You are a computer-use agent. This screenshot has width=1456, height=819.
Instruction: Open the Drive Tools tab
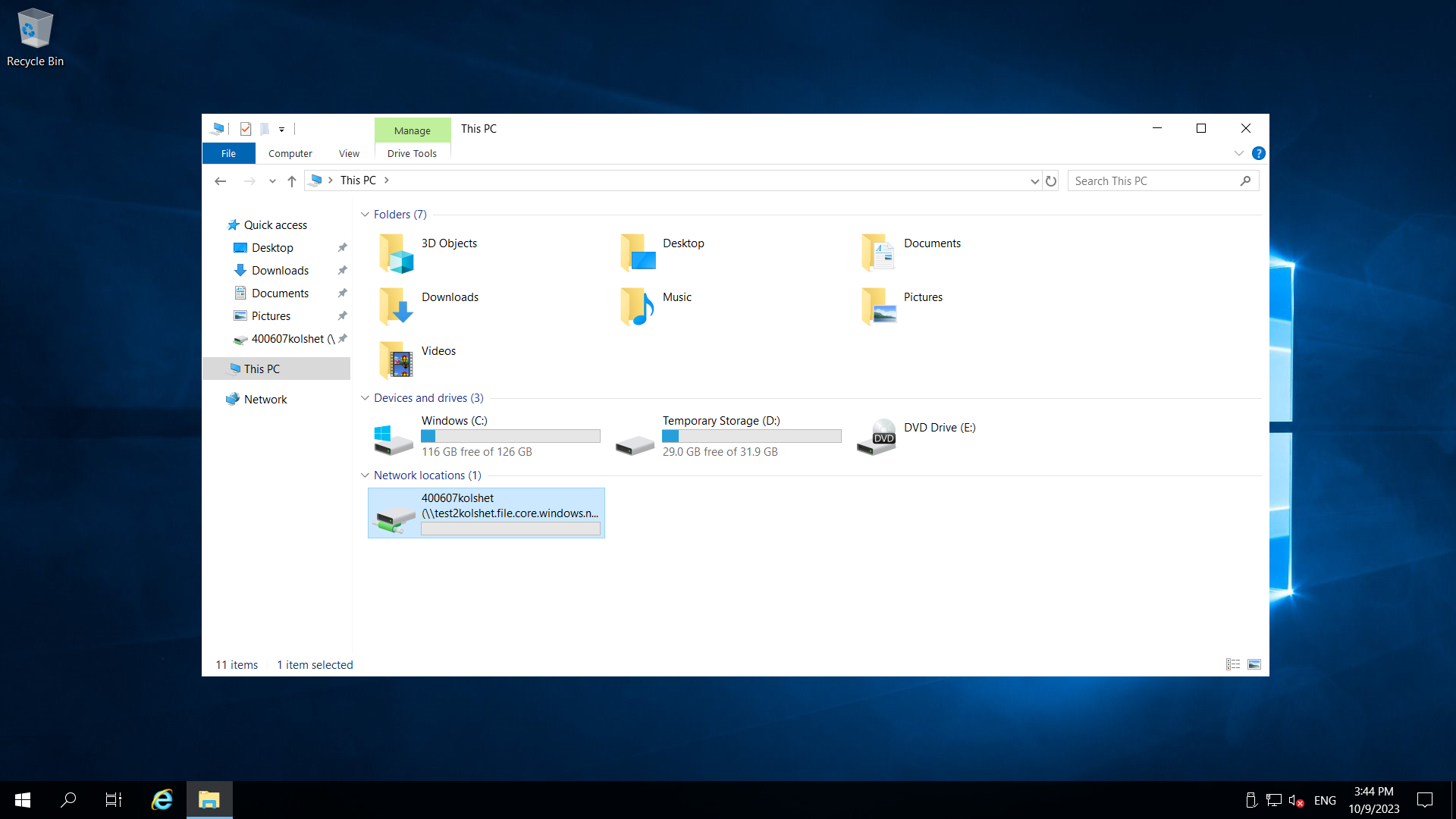412,153
